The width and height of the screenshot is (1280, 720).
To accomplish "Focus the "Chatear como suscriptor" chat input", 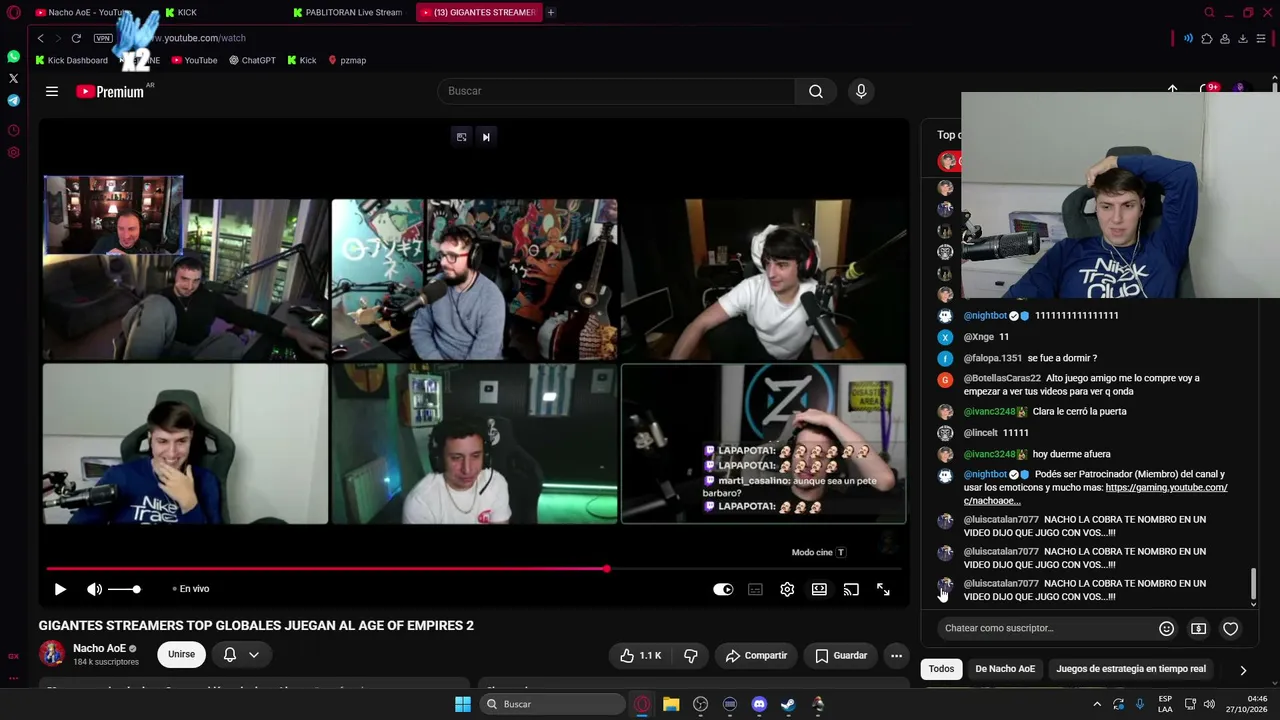I will pyautogui.click(x=1046, y=628).
